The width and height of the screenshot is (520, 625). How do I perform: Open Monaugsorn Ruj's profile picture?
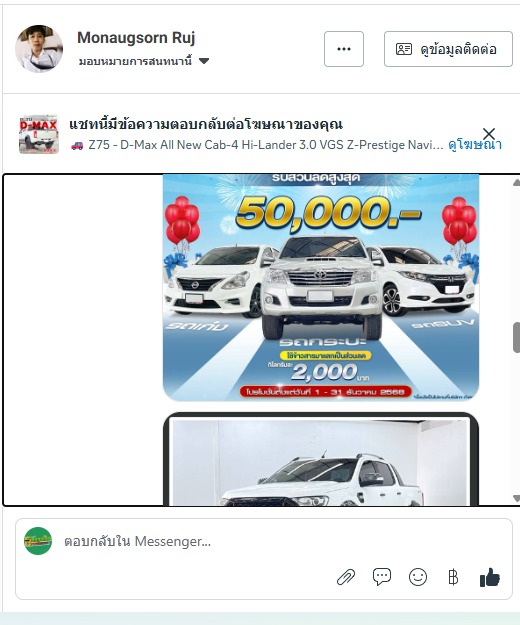(x=39, y=49)
